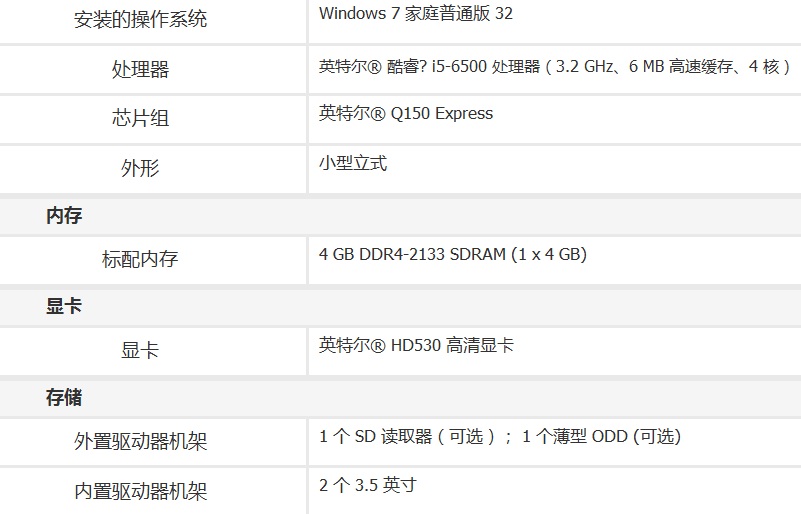Select the 小型立式 value text
Viewport: 801px width, 514px height.
click(x=353, y=163)
